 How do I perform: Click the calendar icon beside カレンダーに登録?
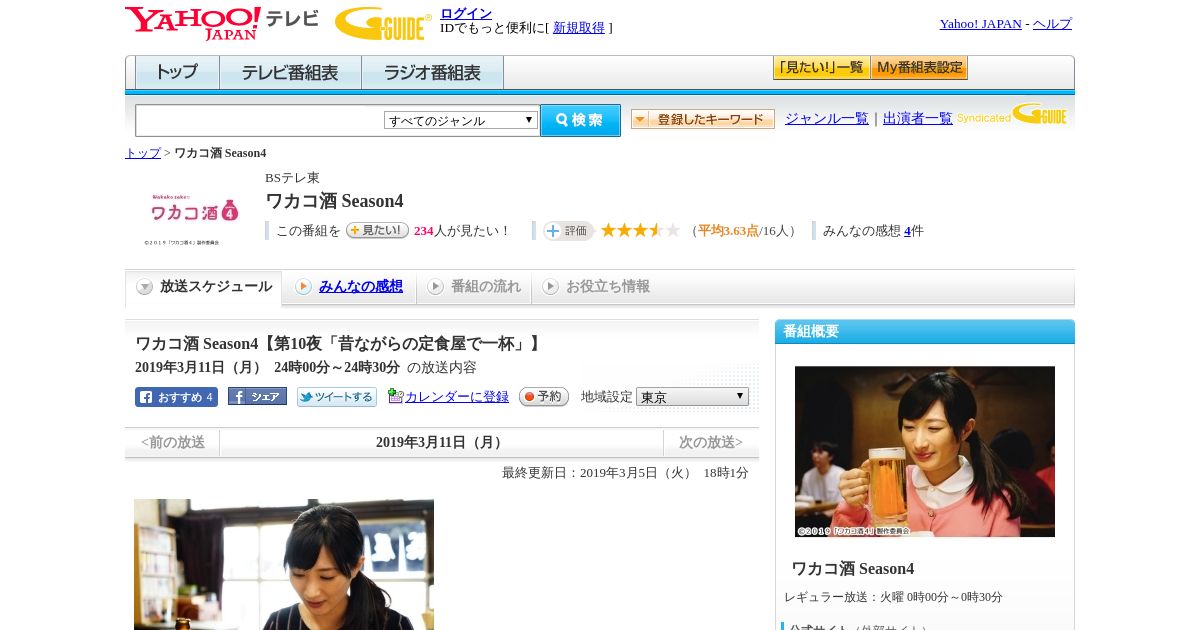(x=395, y=396)
